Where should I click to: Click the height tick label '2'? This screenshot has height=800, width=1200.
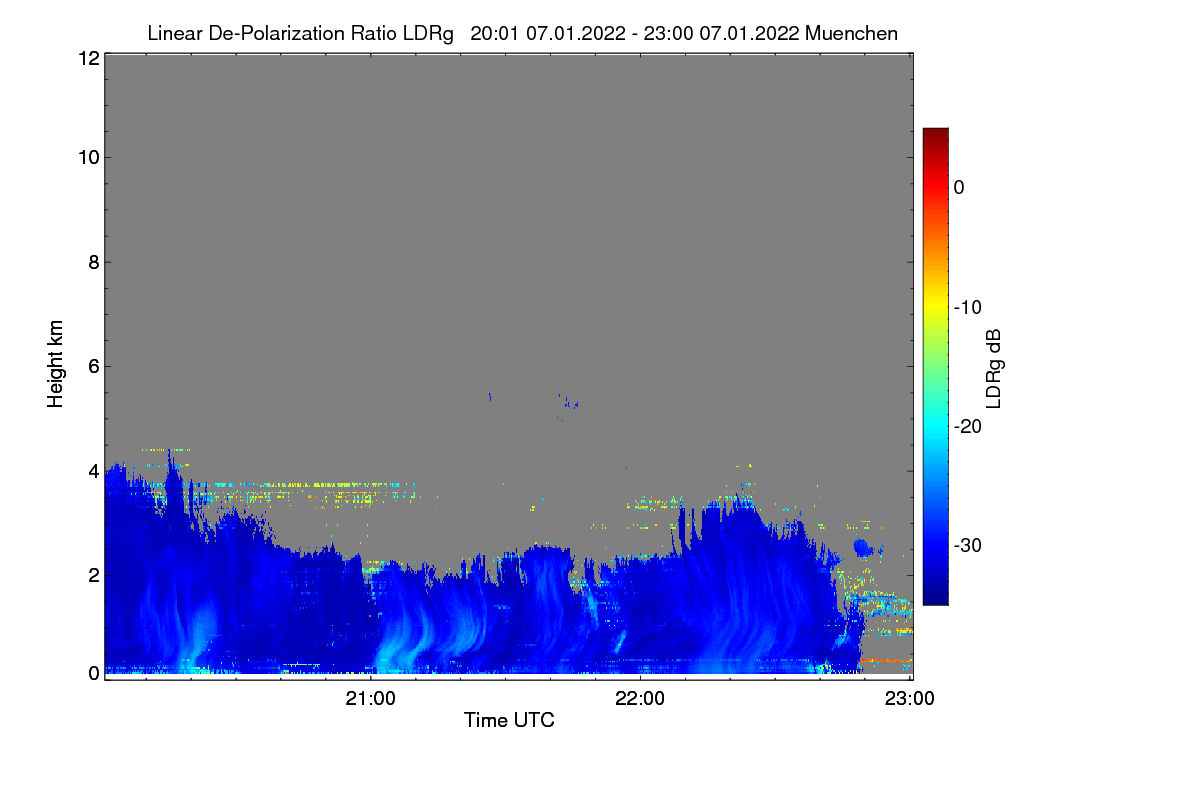(x=93, y=574)
